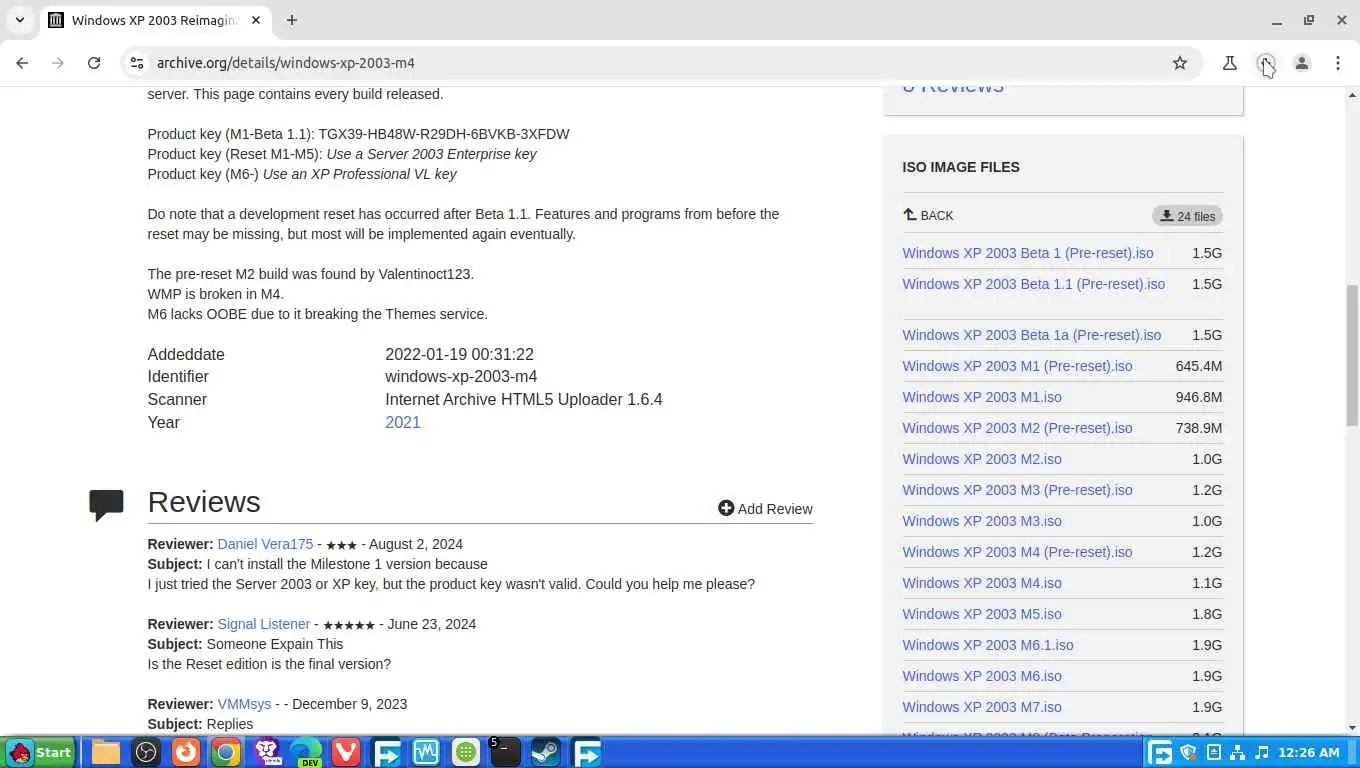Select the product key TGX39-HB48W-R29DH-6BVKB-3XFDW text
This screenshot has width=1360, height=768.
click(444, 134)
